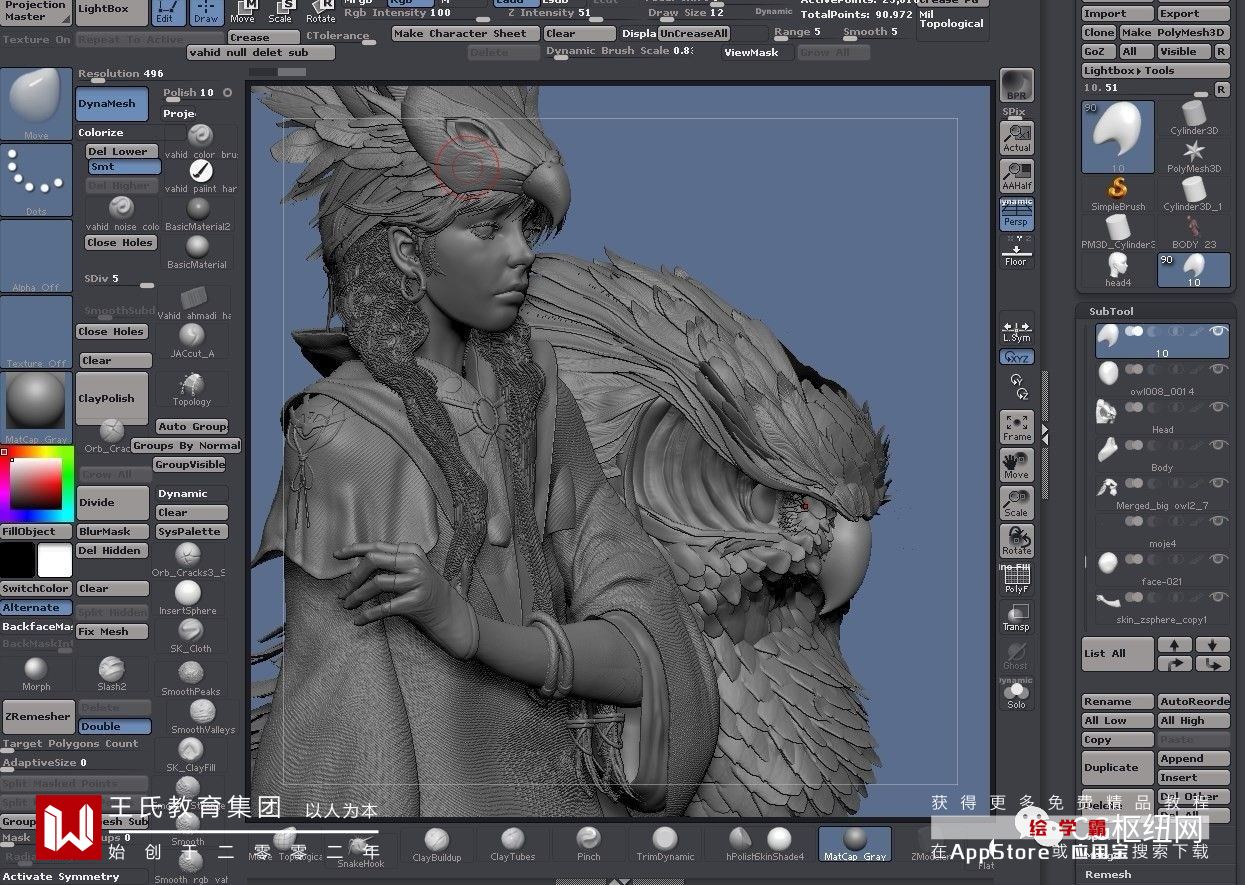Click the Export button

click(1194, 14)
